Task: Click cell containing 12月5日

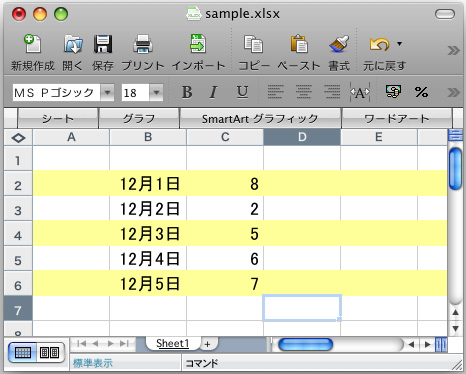Action: [148, 283]
